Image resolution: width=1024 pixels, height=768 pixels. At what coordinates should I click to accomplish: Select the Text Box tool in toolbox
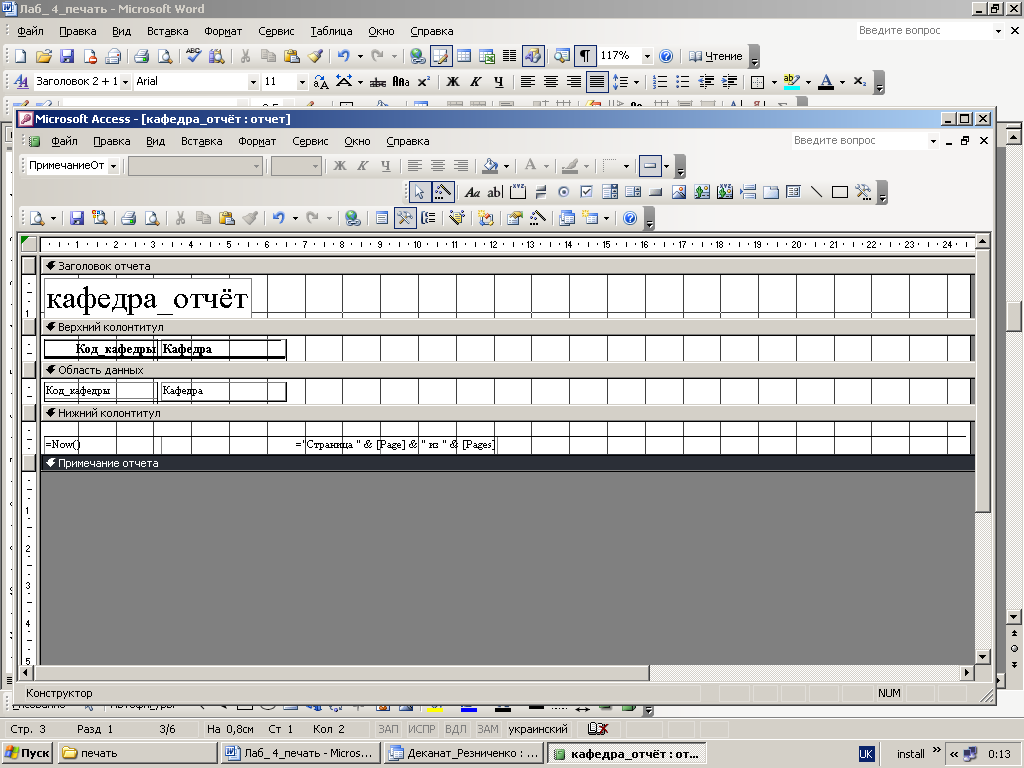(x=495, y=192)
